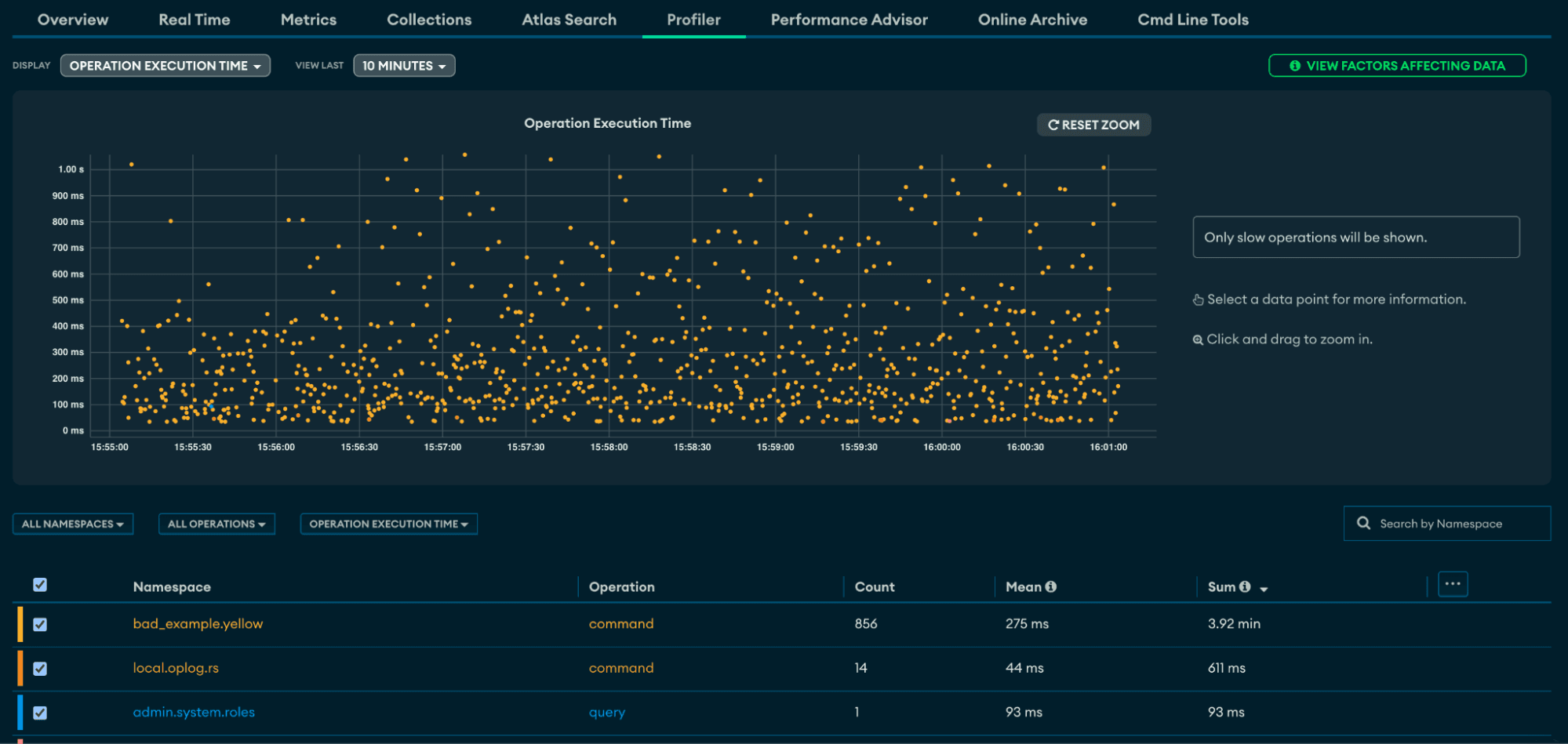Image resolution: width=1568 pixels, height=744 pixels.
Task: Click the Sum column info icon
Action: click(1245, 586)
